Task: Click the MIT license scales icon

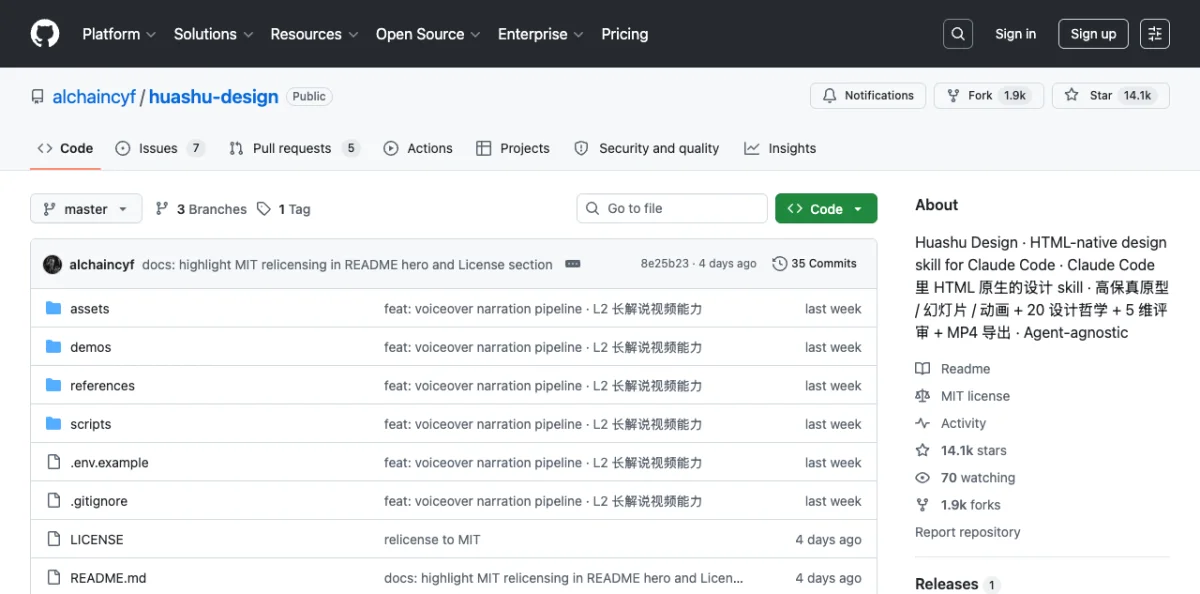Action: point(923,396)
